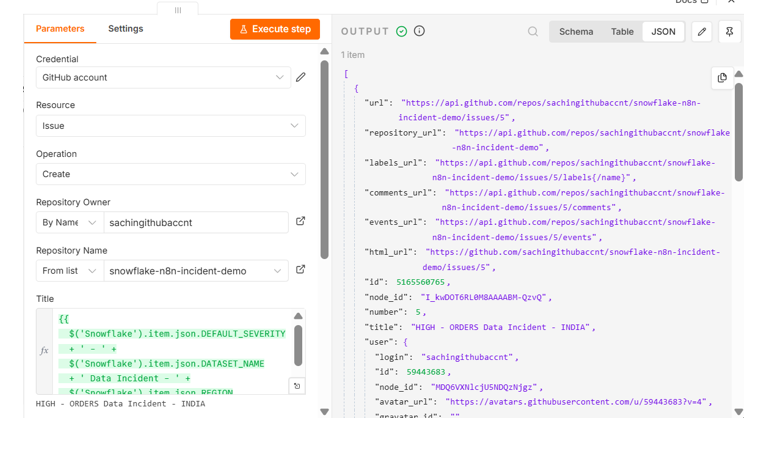Open the Operation Create dropdown
Screen dimensions: 781x451
[171, 174]
